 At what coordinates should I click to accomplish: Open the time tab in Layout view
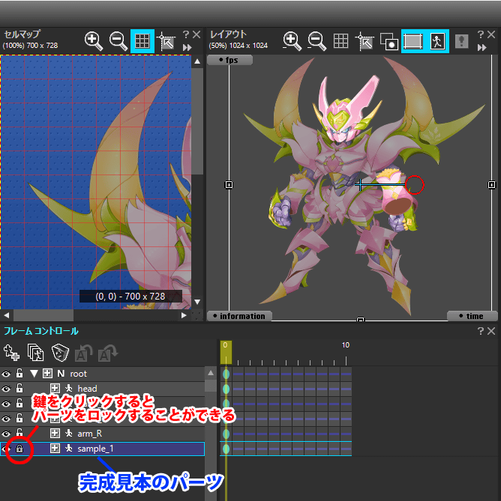click(472, 316)
